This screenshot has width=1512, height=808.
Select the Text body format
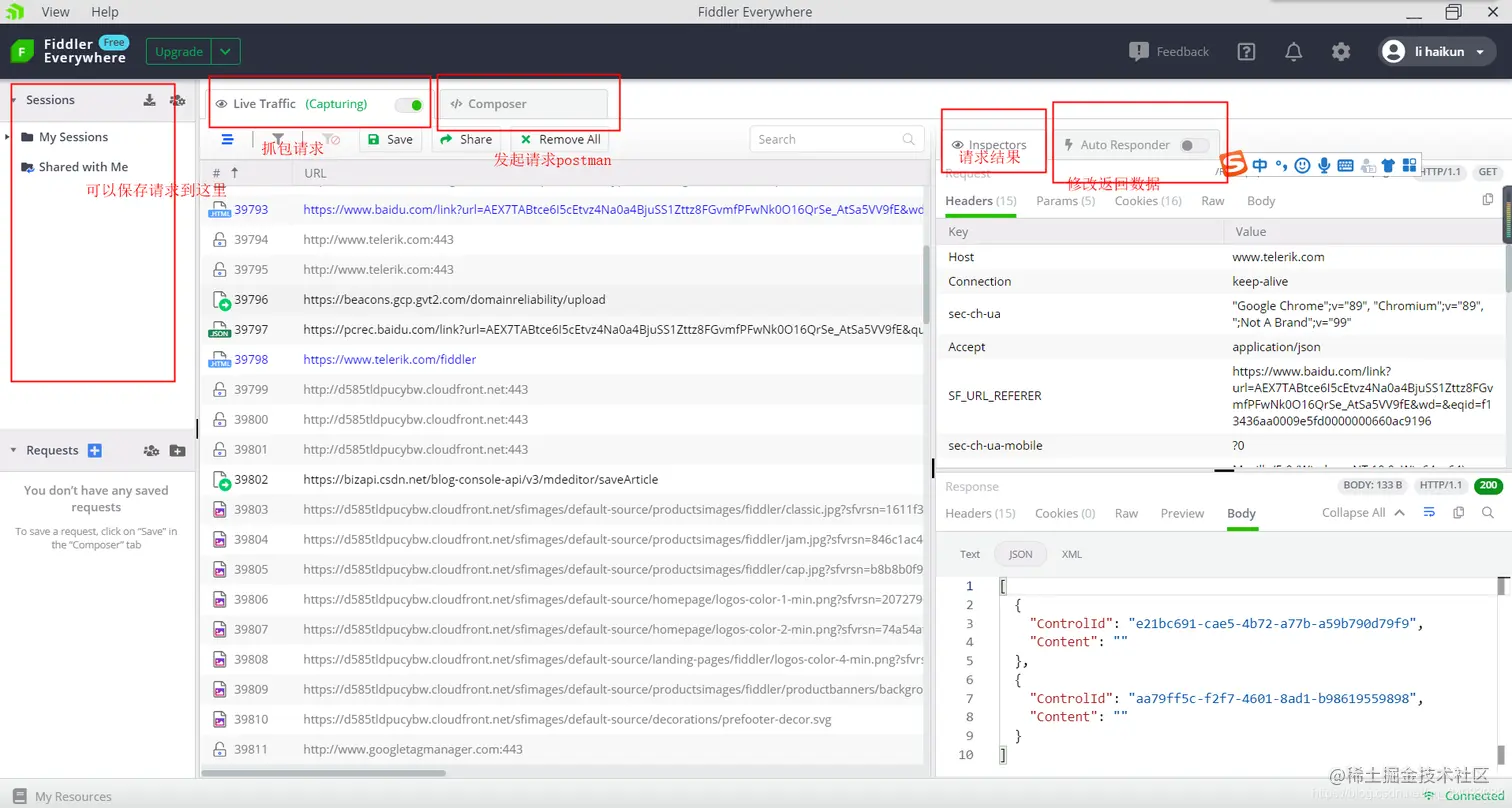(970, 554)
